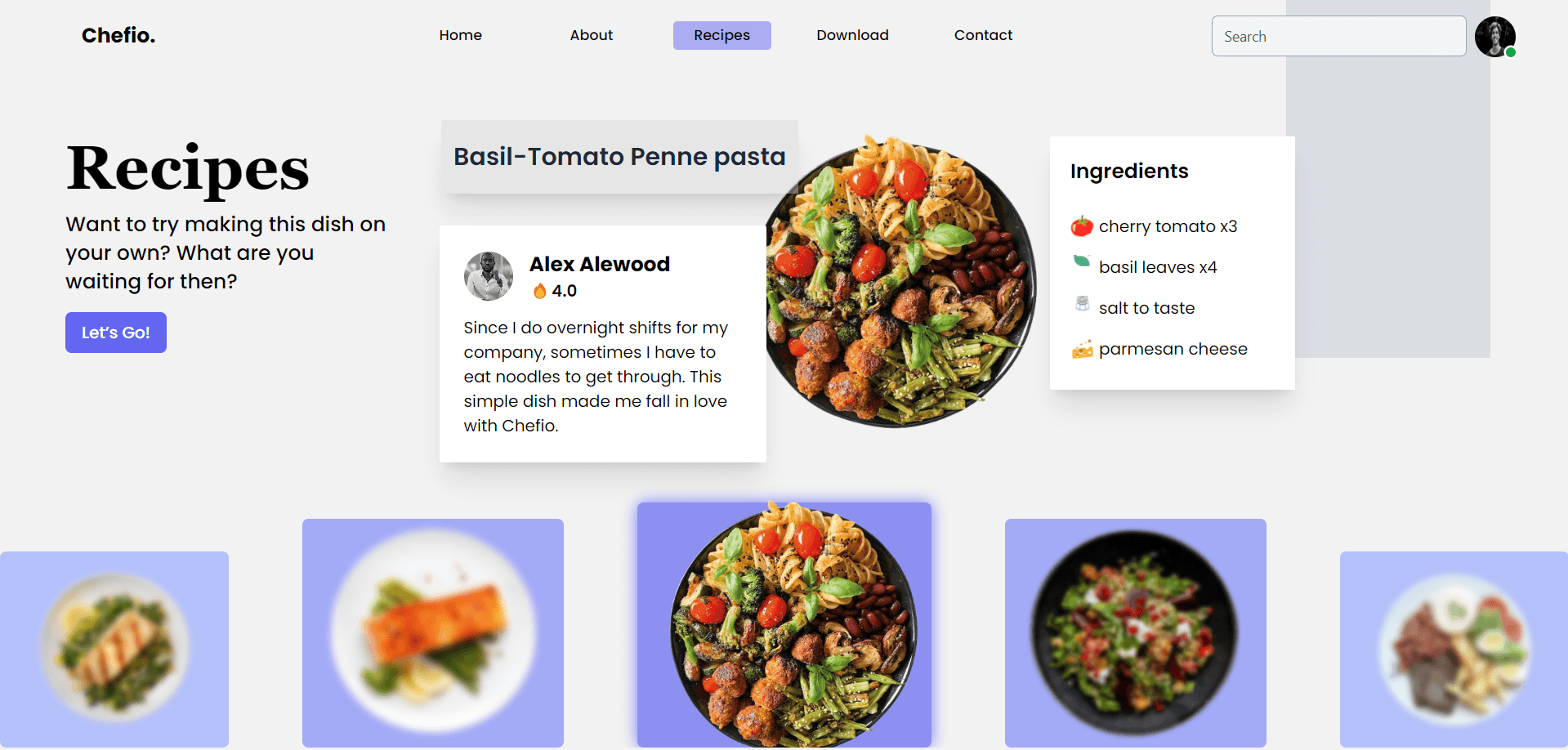Focus the Search input field
Viewport: 1568px width, 750px height.
[x=1339, y=36]
